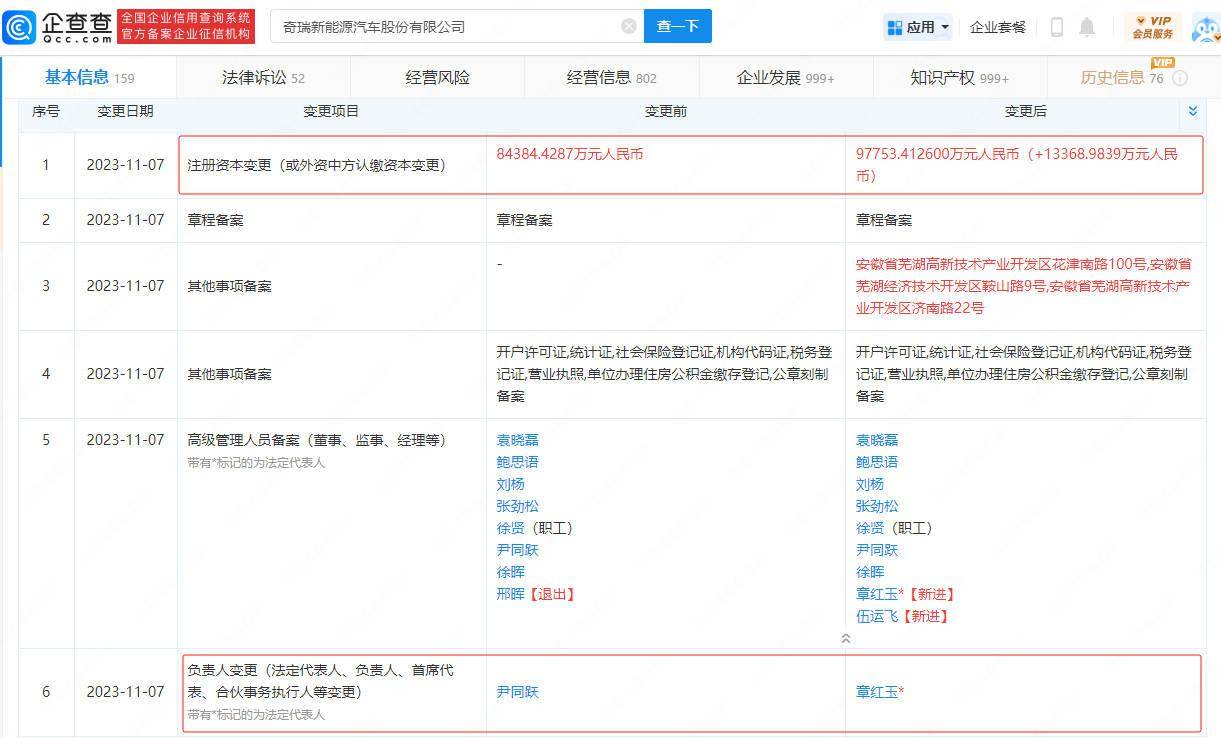1221x738 pixels.
Task: Open the notifications bell
Action: (x=1087, y=27)
